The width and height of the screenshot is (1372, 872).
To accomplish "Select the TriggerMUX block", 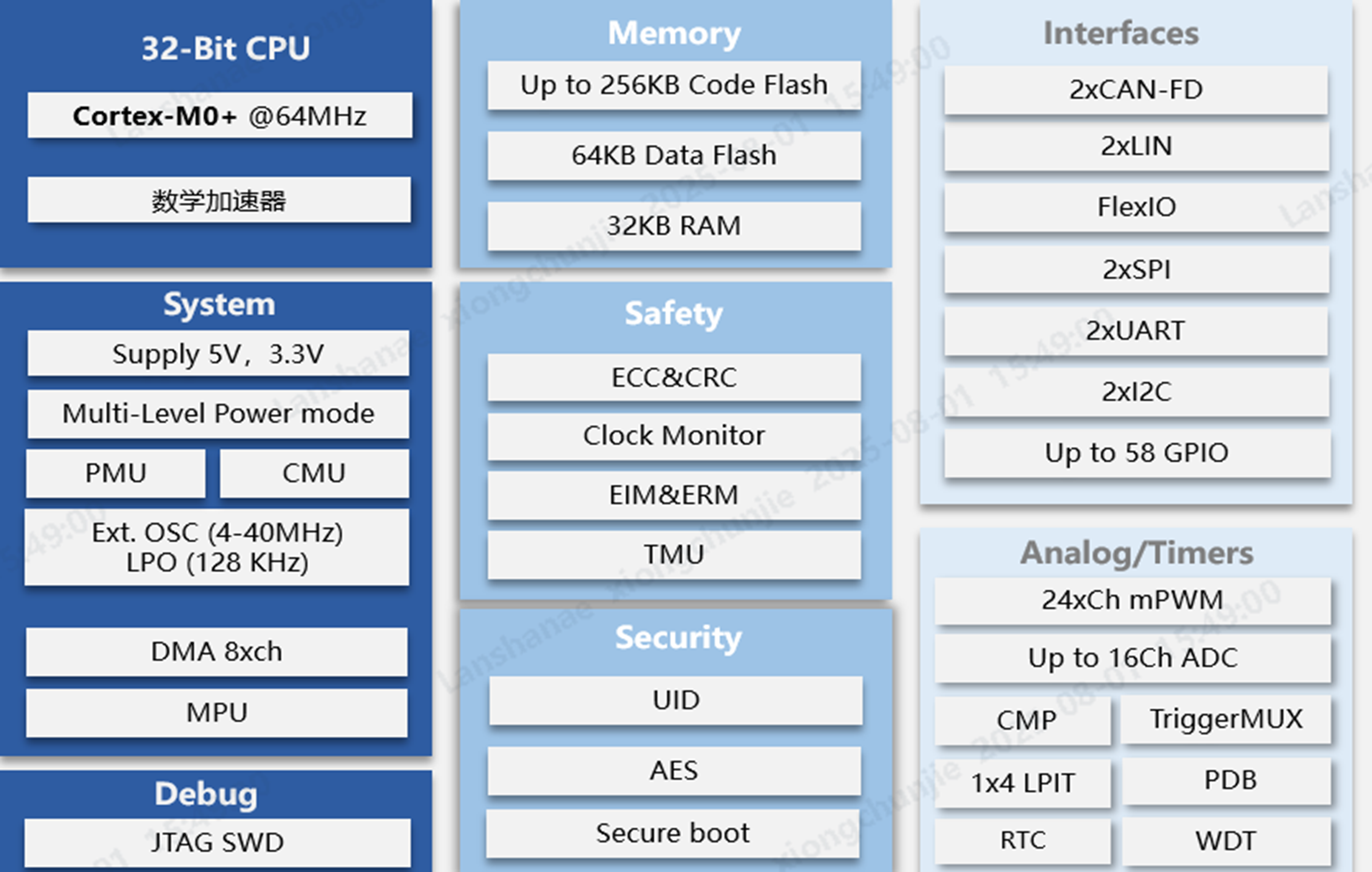I will pyautogui.click(x=1226, y=719).
